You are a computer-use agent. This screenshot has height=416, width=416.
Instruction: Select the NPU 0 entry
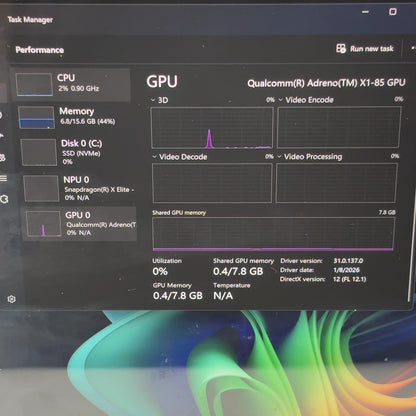click(79, 188)
